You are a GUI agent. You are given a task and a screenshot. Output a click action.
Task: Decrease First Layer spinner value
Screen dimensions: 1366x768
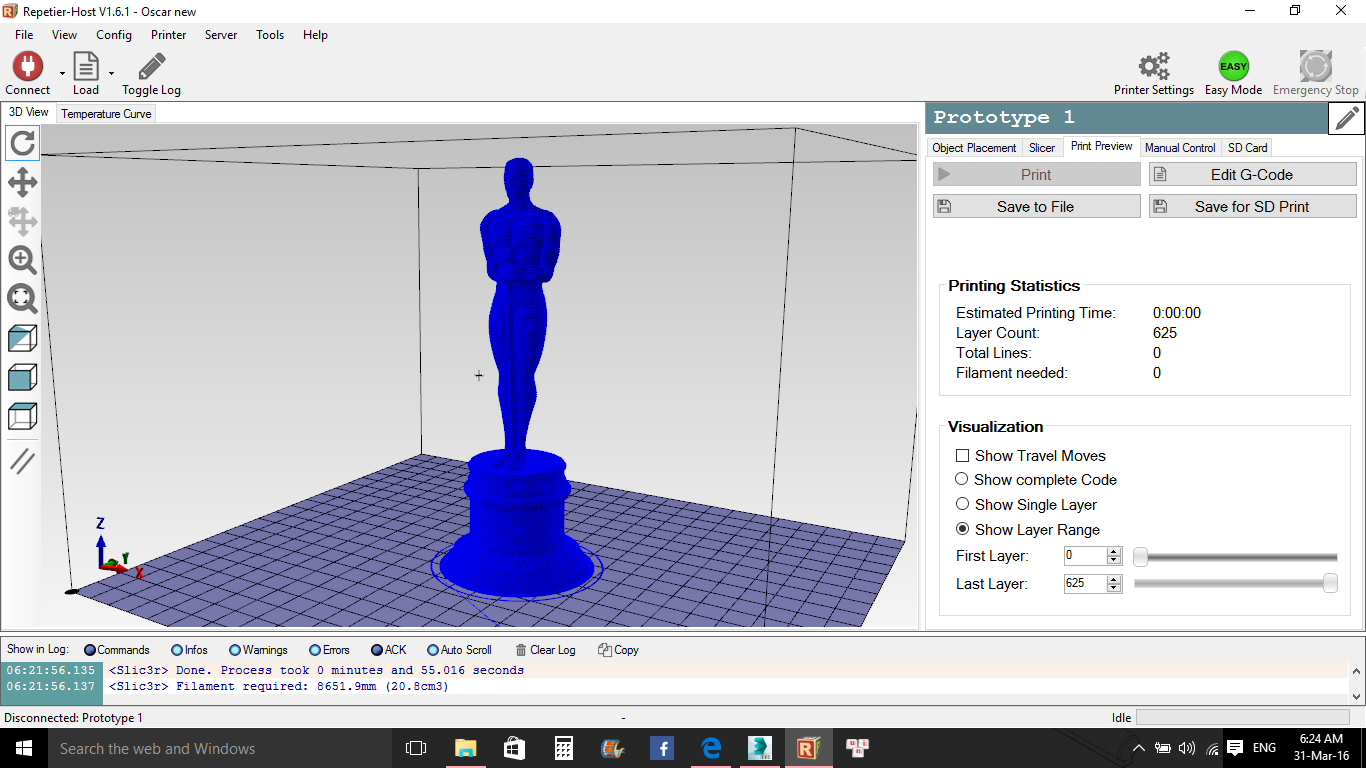click(1114, 560)
